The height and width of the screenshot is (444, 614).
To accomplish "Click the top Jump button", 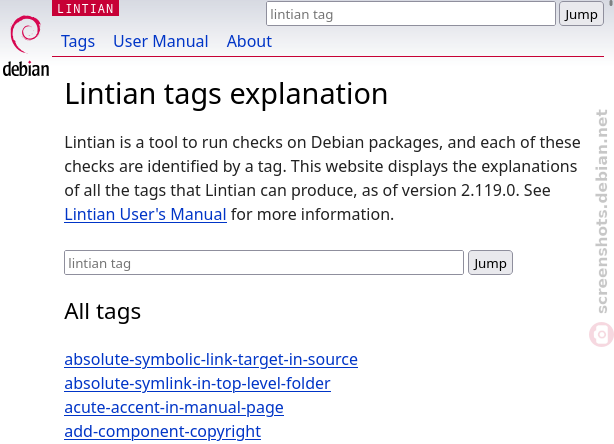I will click(x=581, y=14).
